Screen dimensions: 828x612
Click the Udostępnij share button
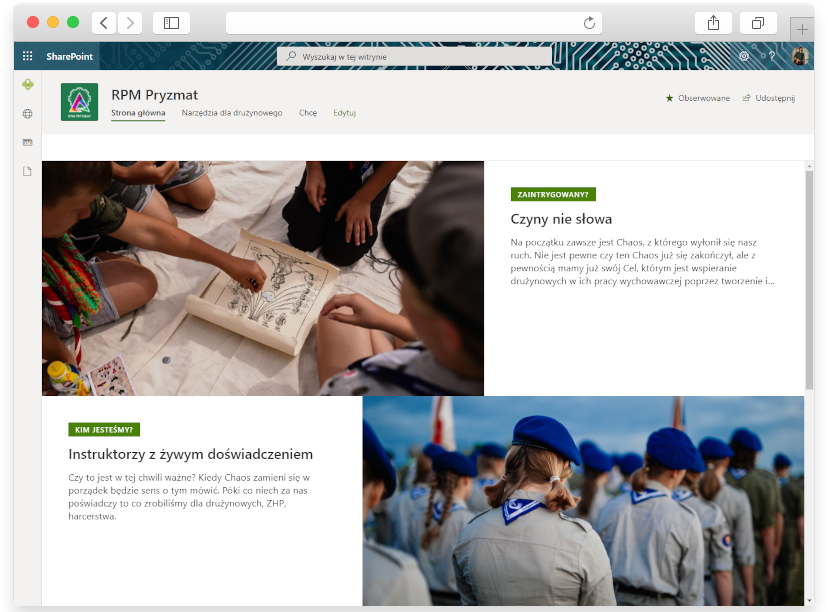(x=769, y=98)
